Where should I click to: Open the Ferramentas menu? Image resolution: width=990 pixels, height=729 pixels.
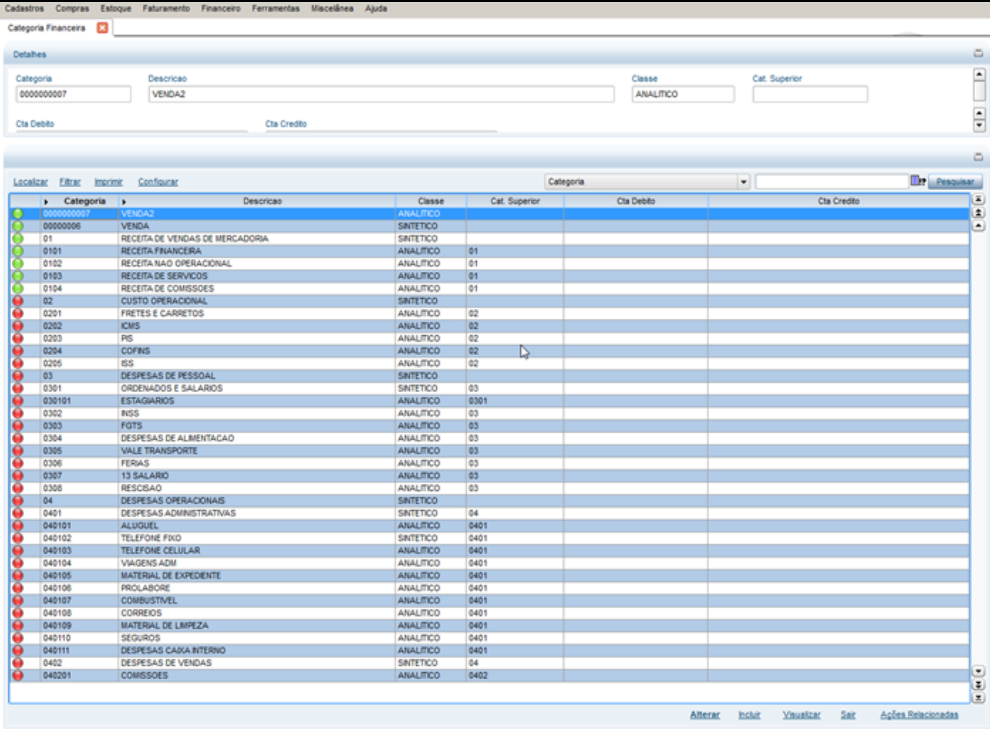coord(275,9)
